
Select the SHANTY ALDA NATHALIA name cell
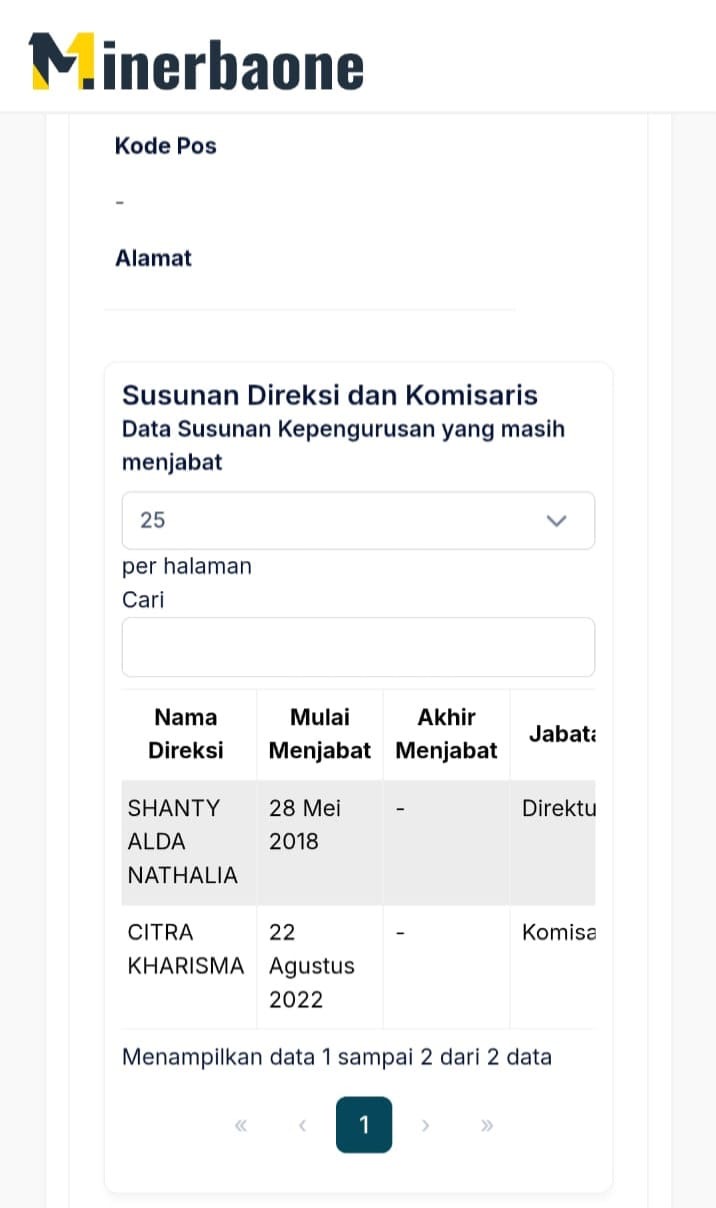pos(183,841)
